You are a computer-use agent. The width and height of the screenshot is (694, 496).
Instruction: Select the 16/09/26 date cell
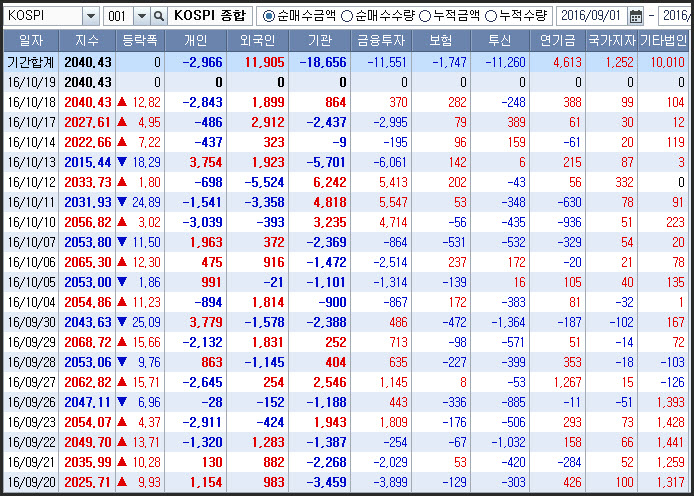click(x=31, y=402)
